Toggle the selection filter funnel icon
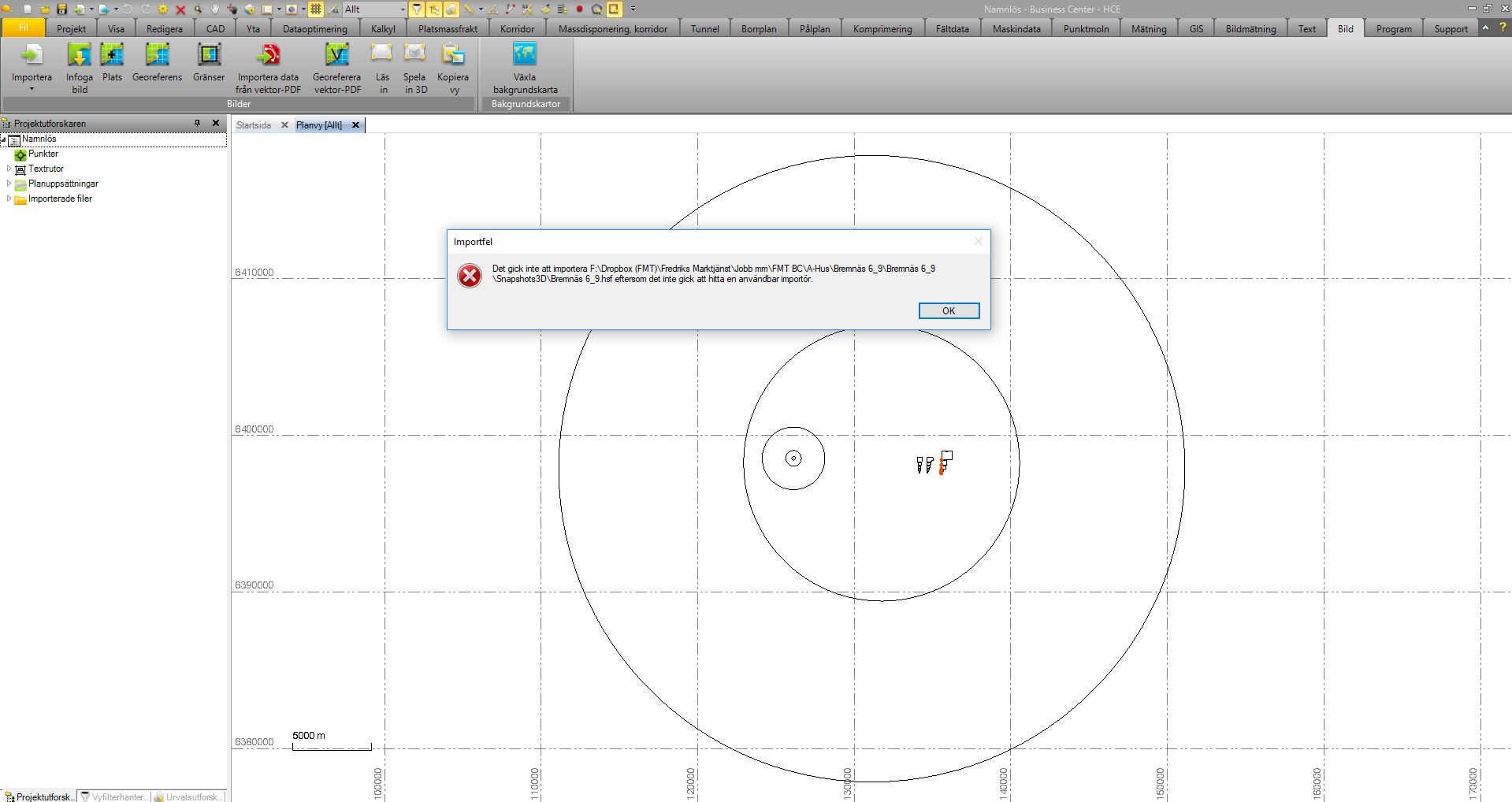 click(417, 9)
